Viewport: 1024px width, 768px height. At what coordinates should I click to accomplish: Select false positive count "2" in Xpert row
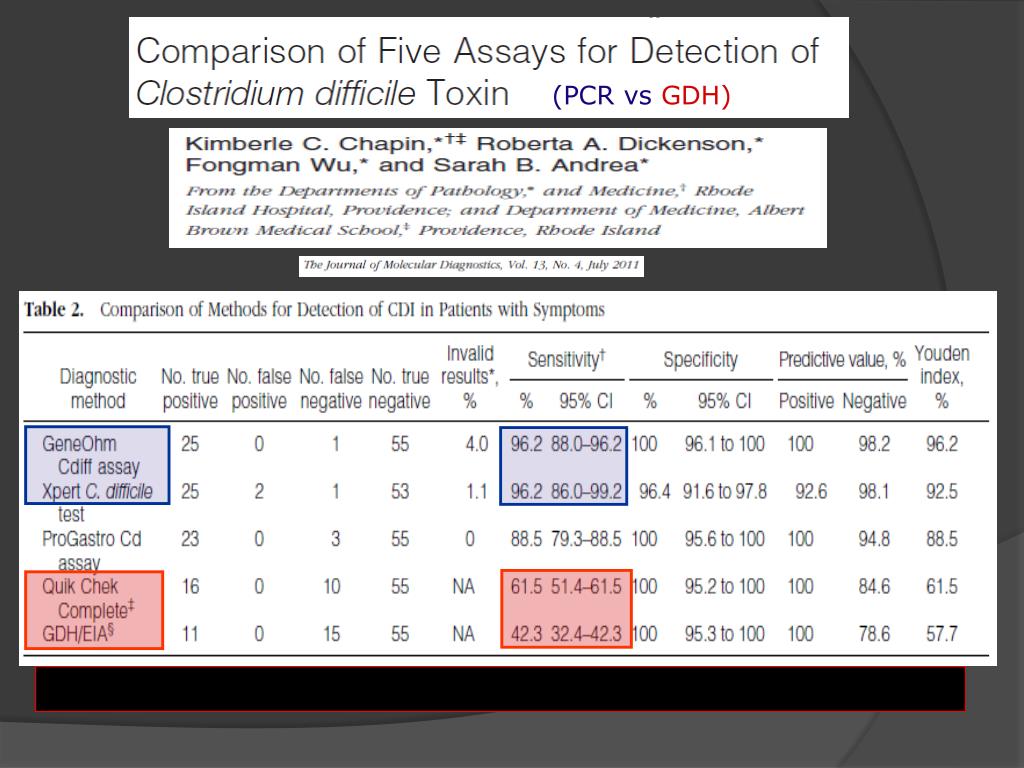(259, 491)
